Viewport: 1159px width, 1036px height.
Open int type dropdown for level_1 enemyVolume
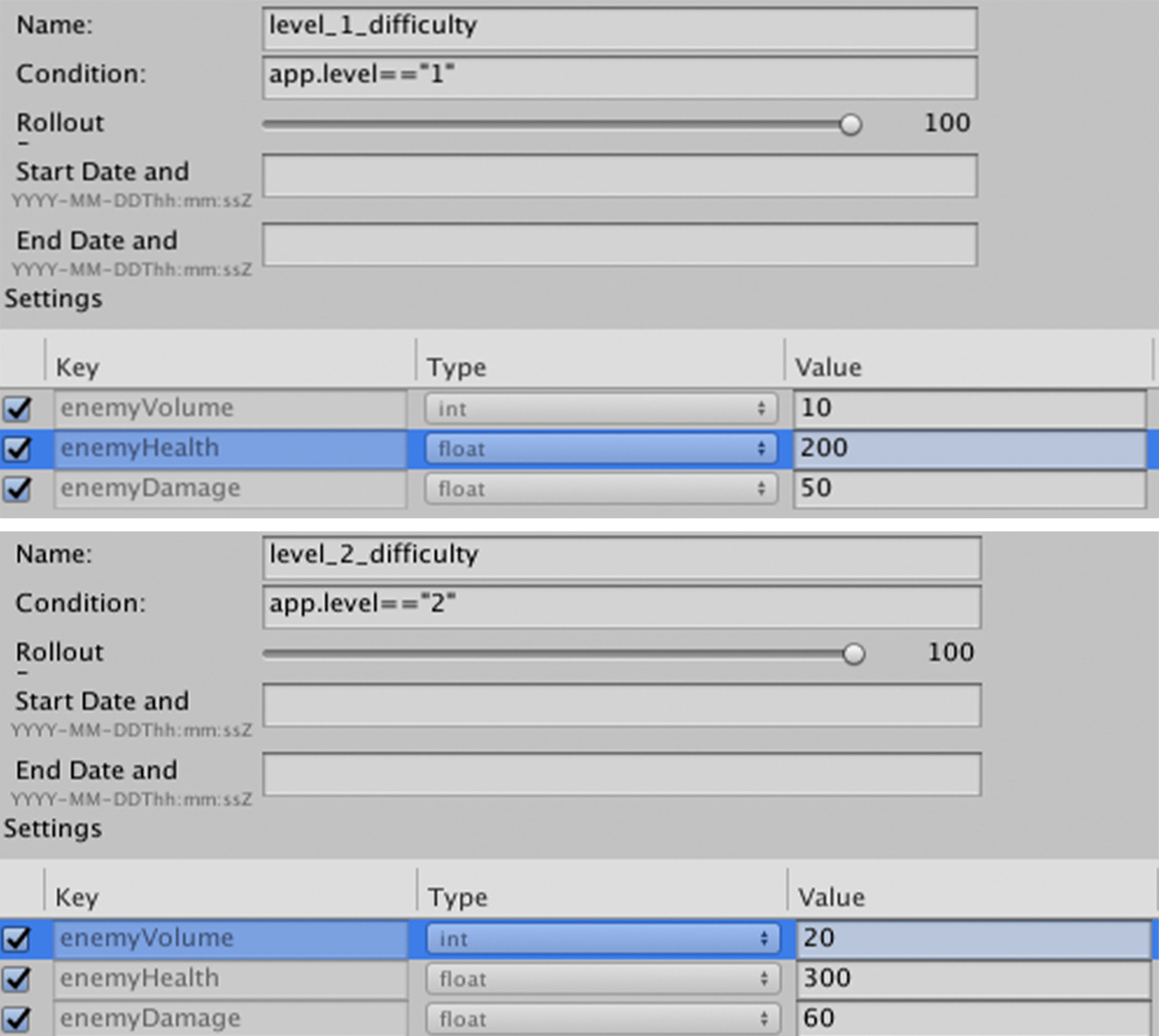tap(601, 409)
